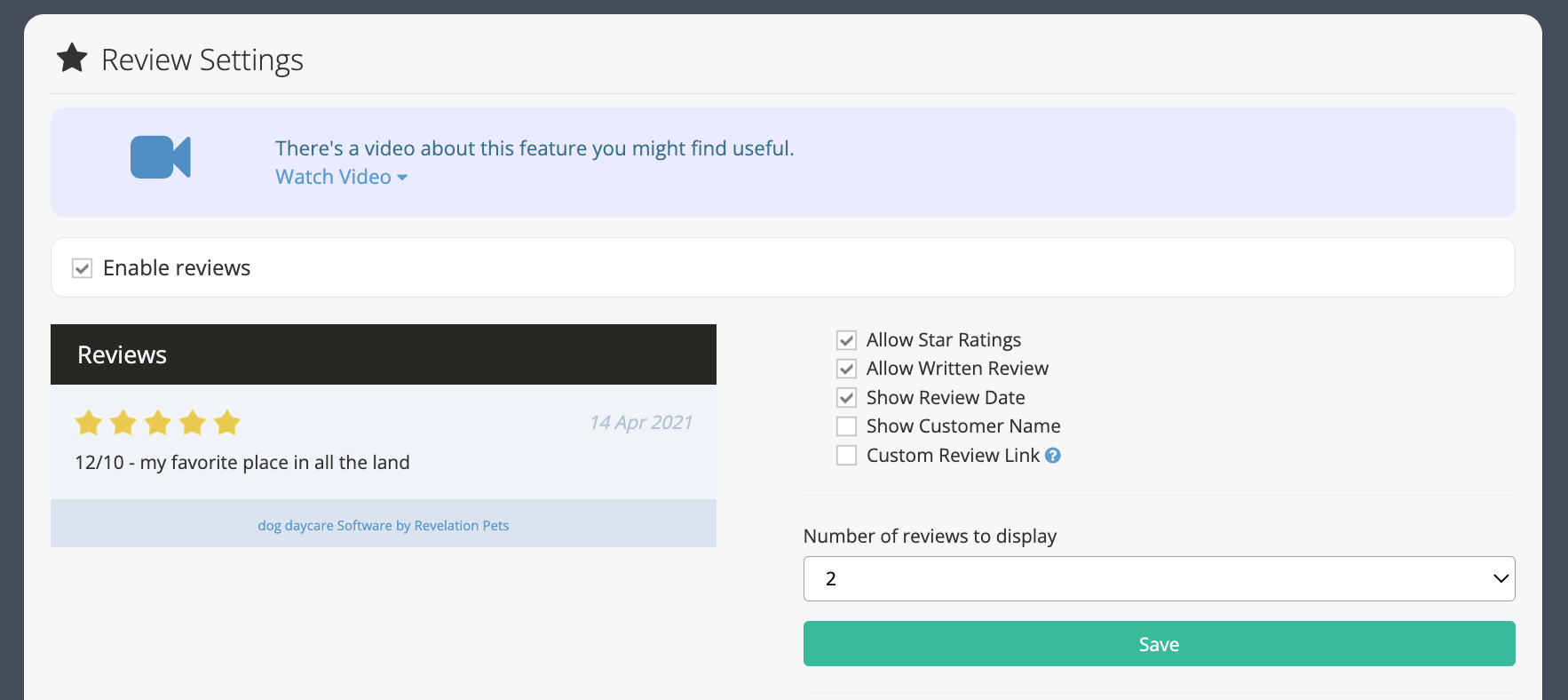
Task: Click the 14 Apr 2021 review date
Action: [641, 423]
